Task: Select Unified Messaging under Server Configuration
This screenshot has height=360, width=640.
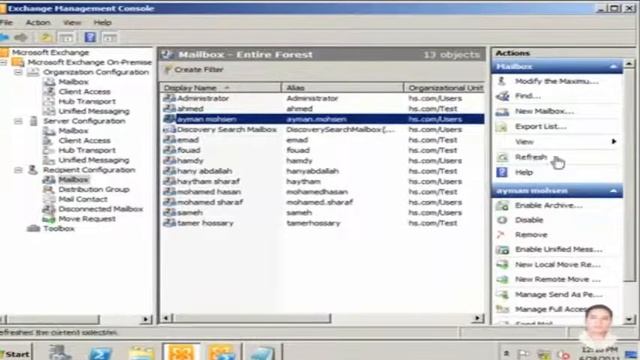Action: (94, 160)
